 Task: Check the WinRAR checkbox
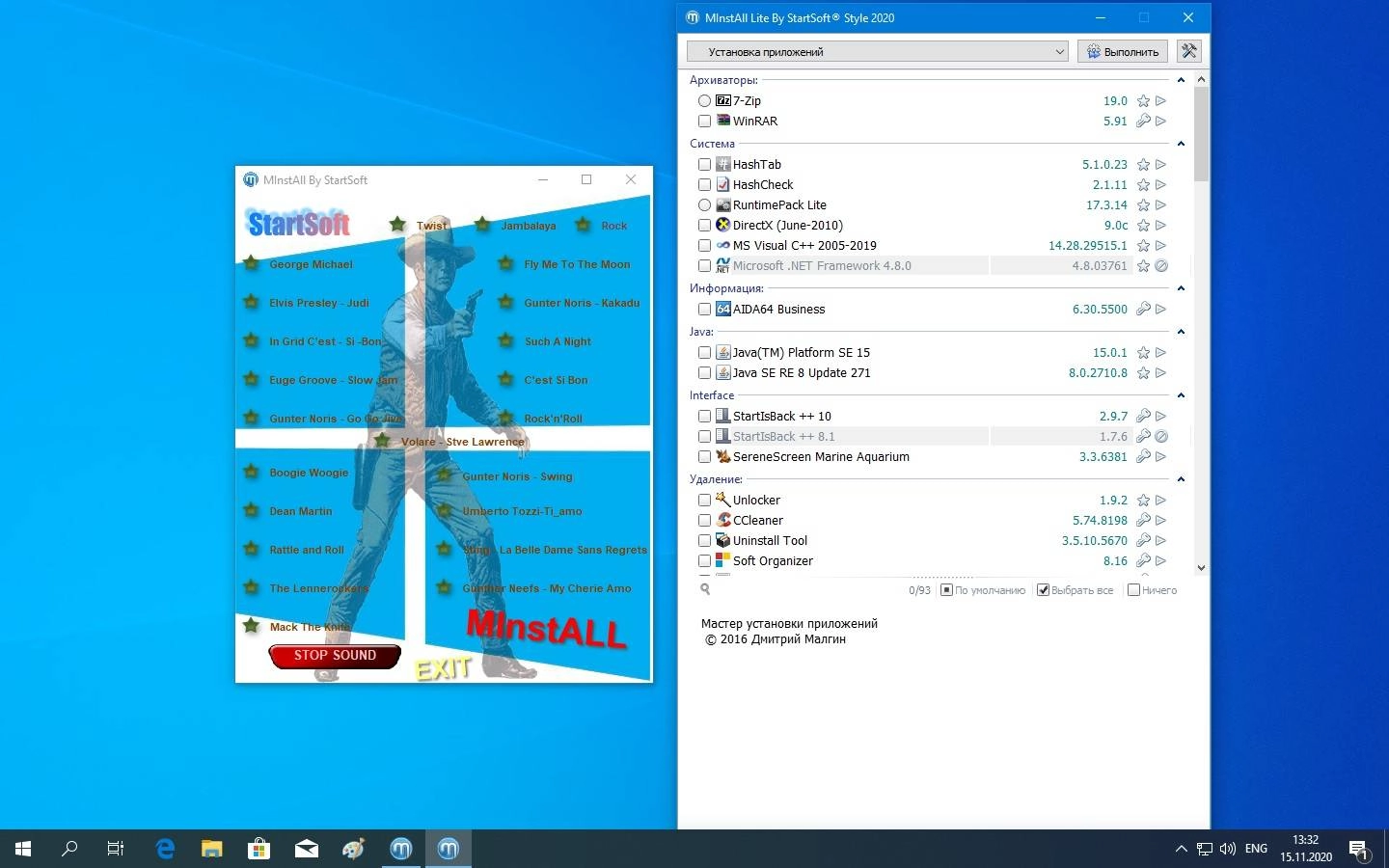[x=704, y=121]
